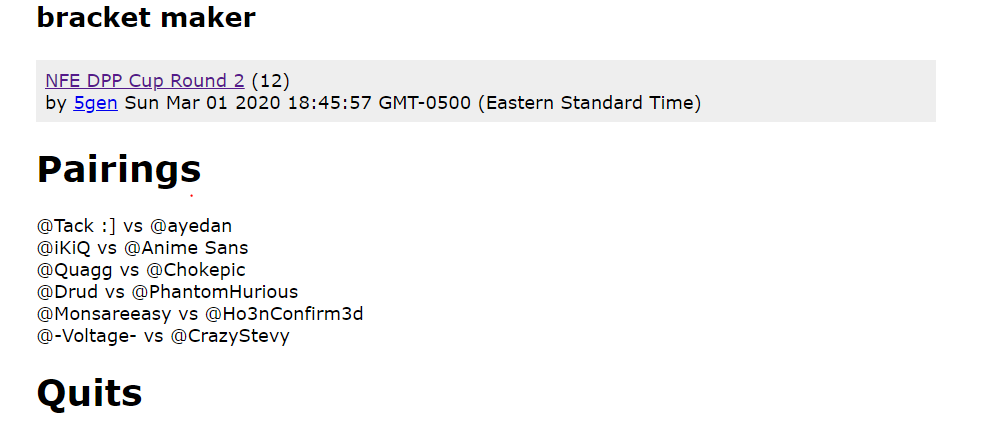The image size is (982, 423).
Task: Open the 5gen author link
Action: point(95,103)
